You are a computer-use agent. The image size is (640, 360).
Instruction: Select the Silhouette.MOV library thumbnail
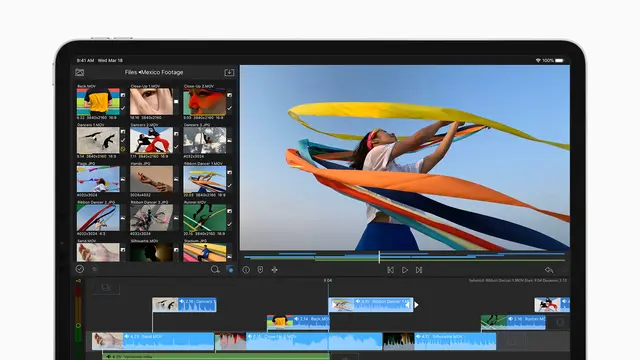pyautogui.click(x=151, y=252)
